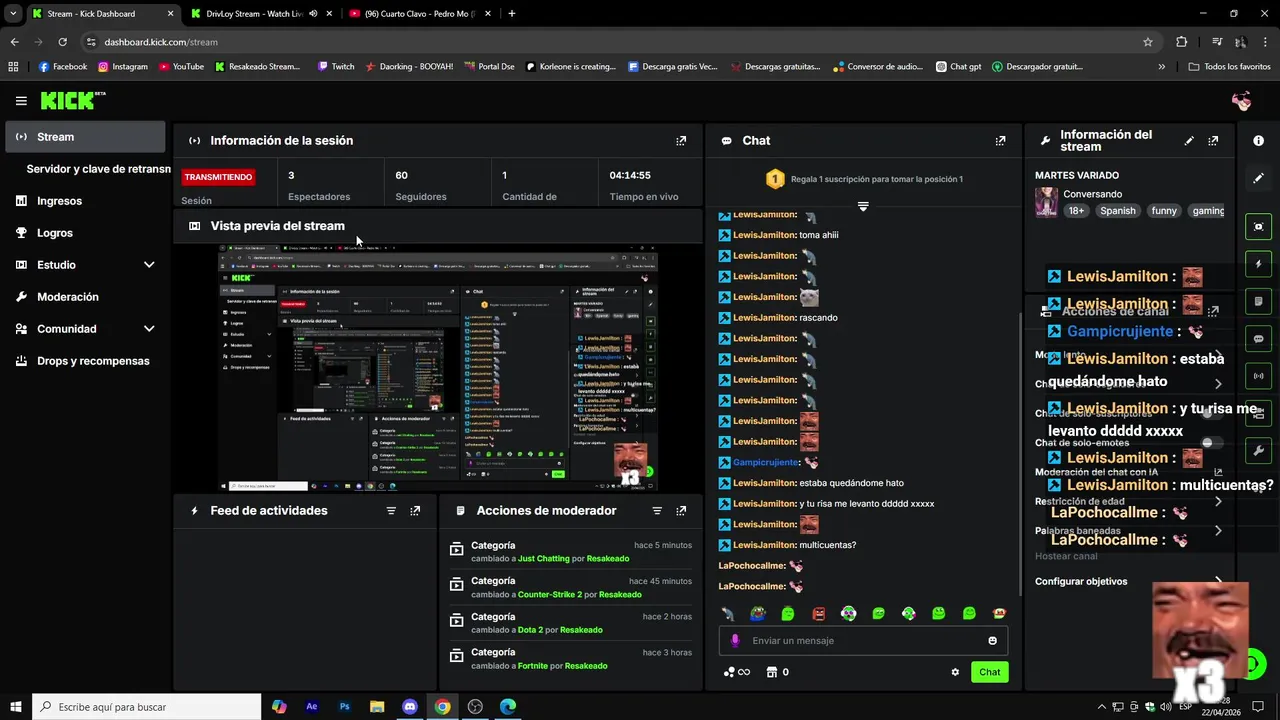
Task: Open Palabras baneadas chevron
Action: 1218,530
